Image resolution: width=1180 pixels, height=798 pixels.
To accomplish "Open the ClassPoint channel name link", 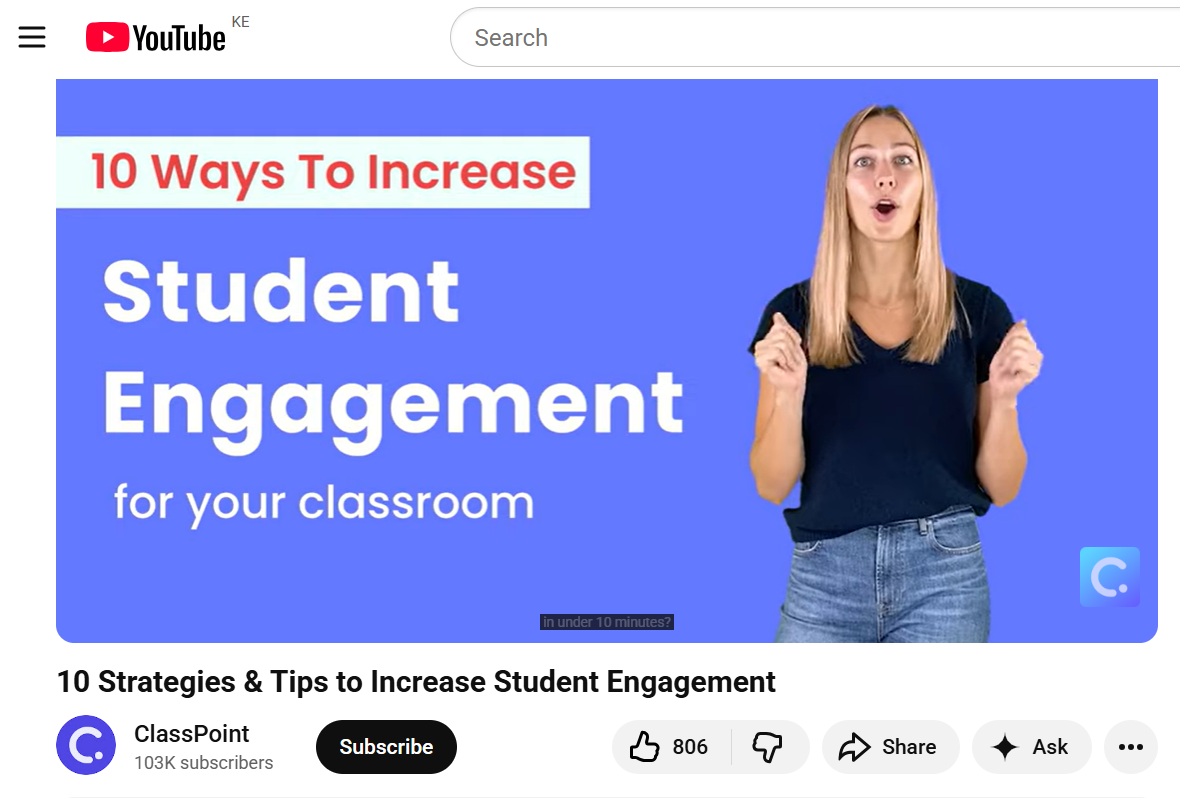I will point(192,734).
